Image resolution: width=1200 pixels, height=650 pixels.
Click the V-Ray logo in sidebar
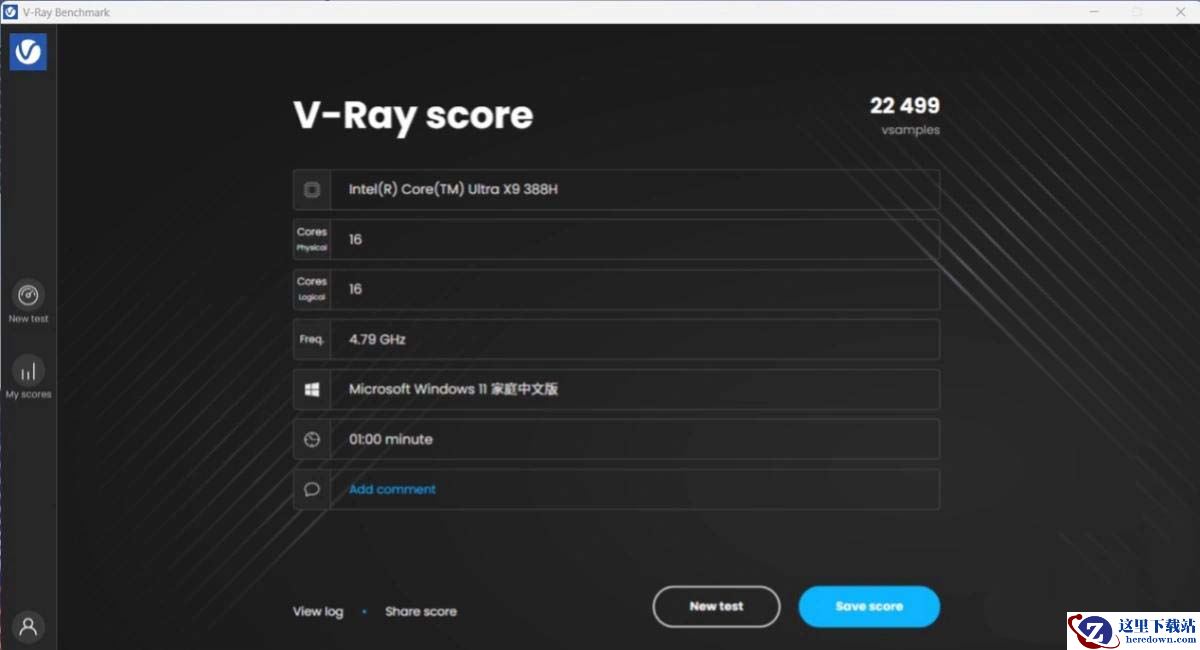[x=28, y=52]
